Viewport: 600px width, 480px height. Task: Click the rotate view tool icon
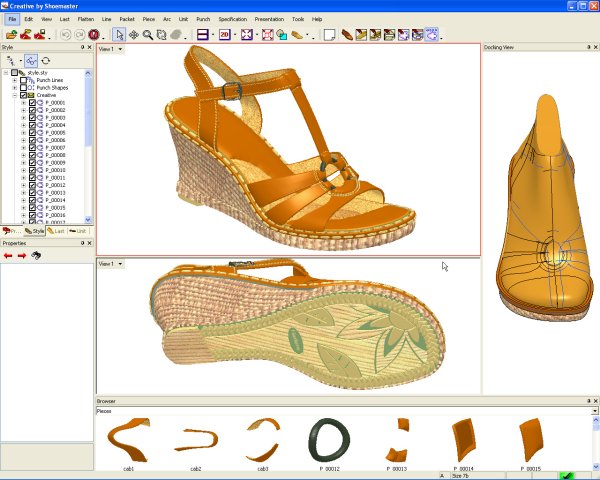coord(161,35)
